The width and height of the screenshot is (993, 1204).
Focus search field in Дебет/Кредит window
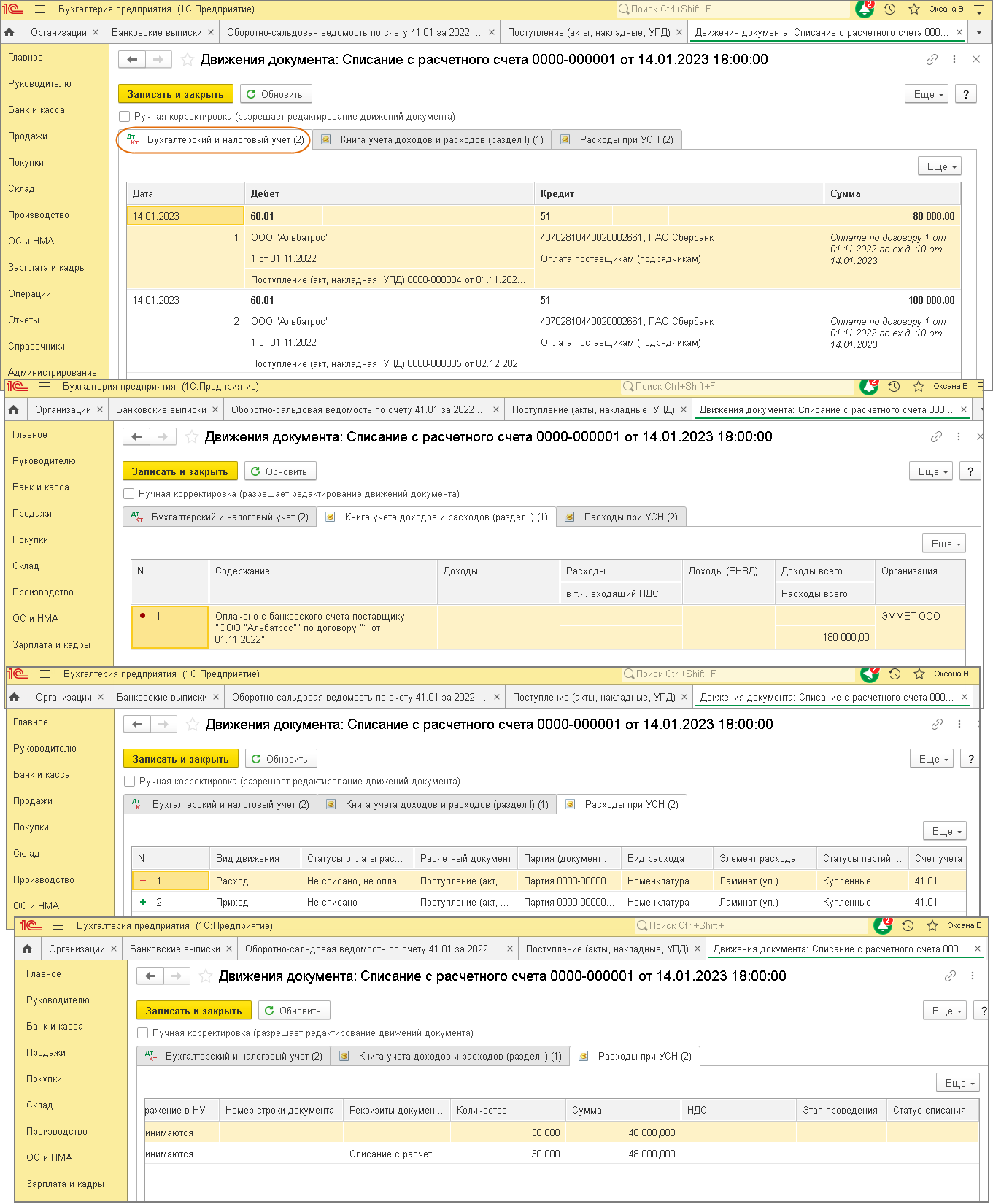(x=732, y=9)
